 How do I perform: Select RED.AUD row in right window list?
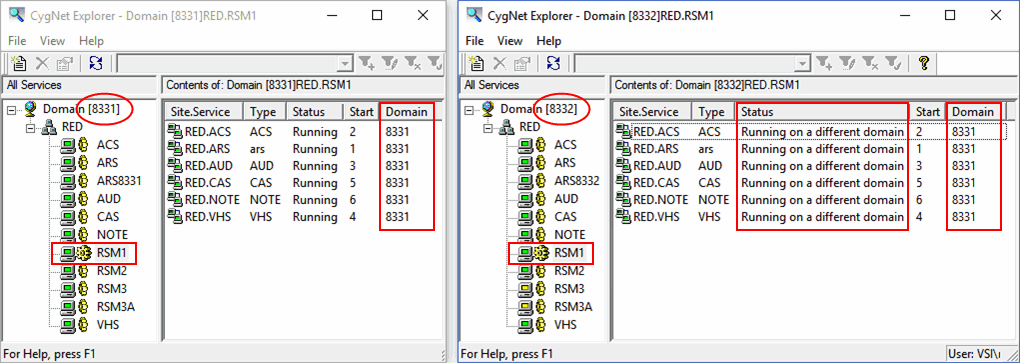coord(812,166)
